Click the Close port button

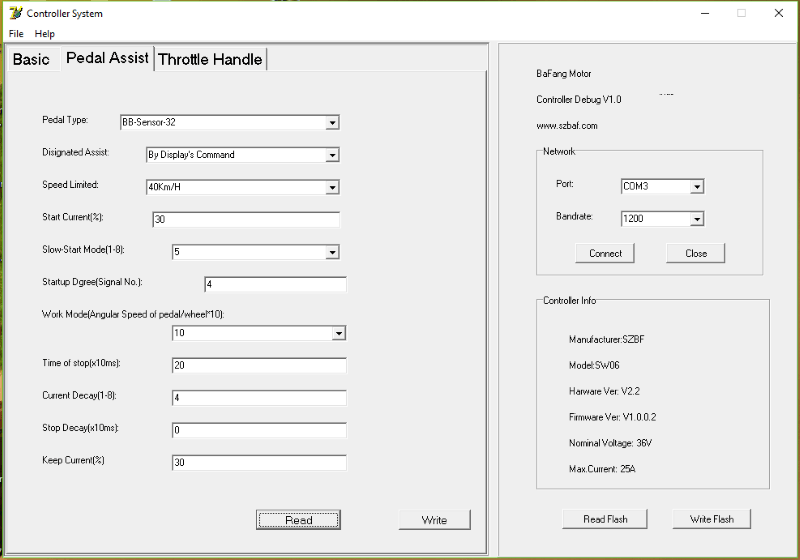tap(696, 253)
